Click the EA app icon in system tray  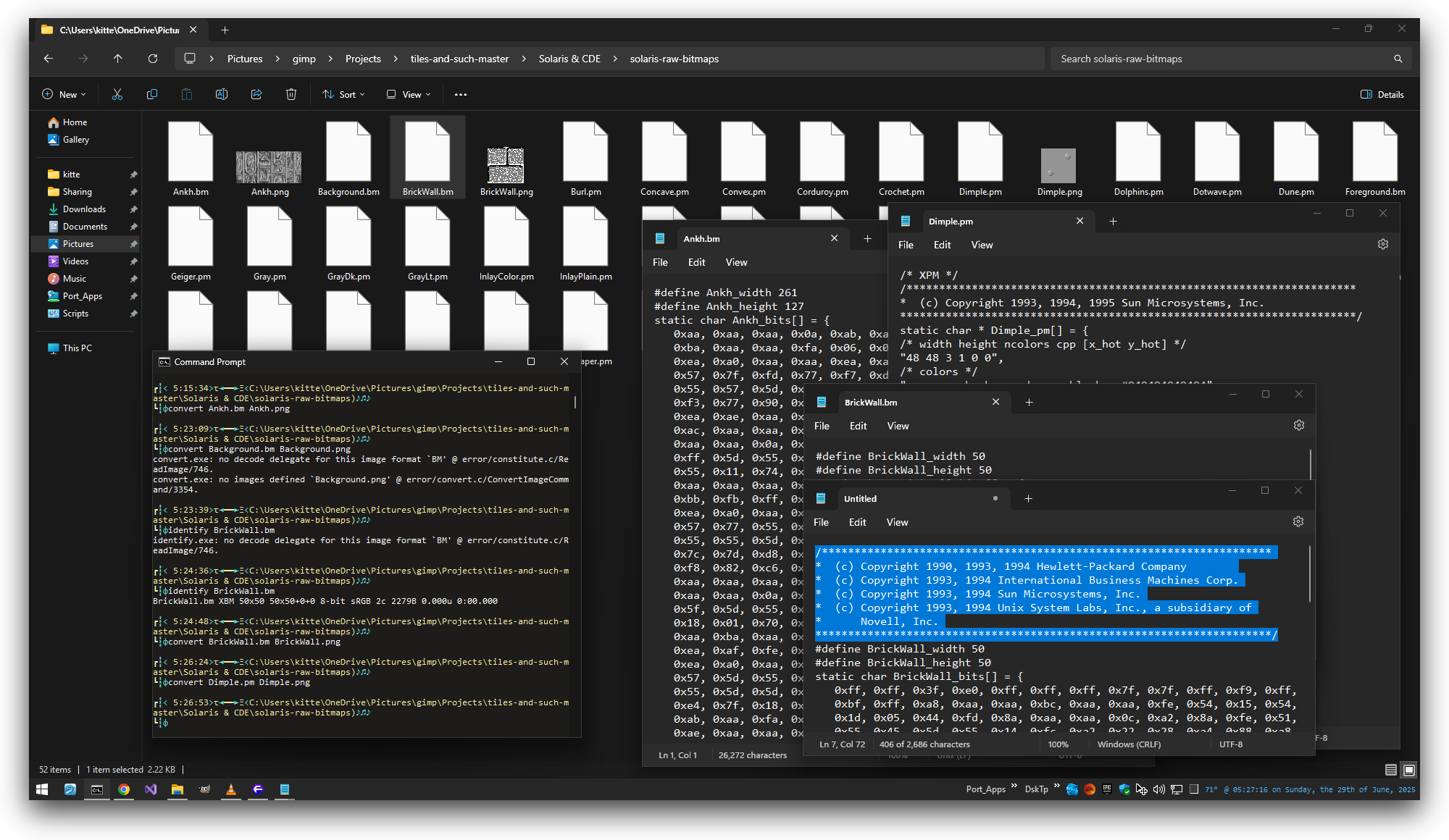pyautogui.click(x=1090, y=789)
